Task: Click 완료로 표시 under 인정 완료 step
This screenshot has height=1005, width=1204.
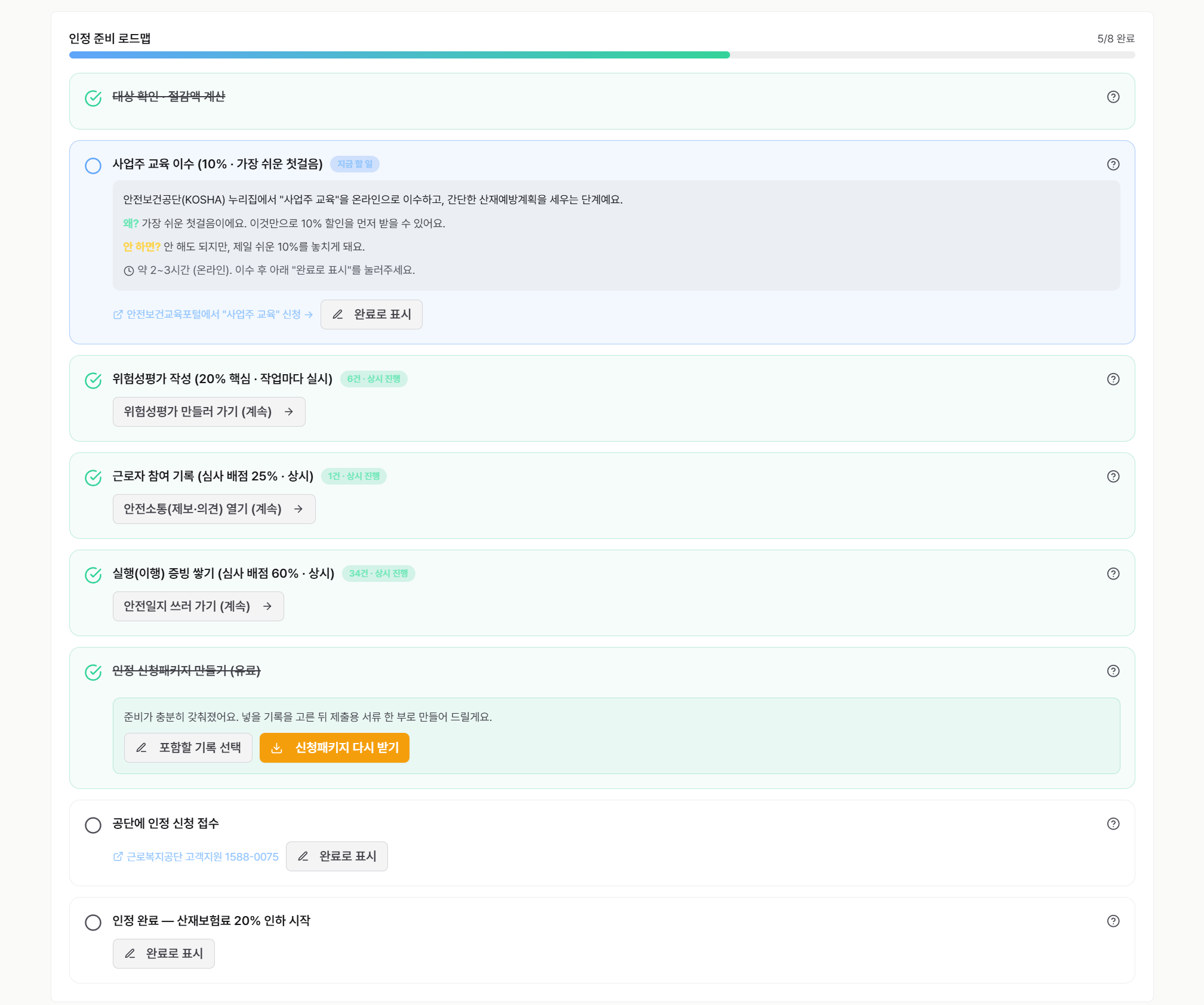Action: coord(164,954)
